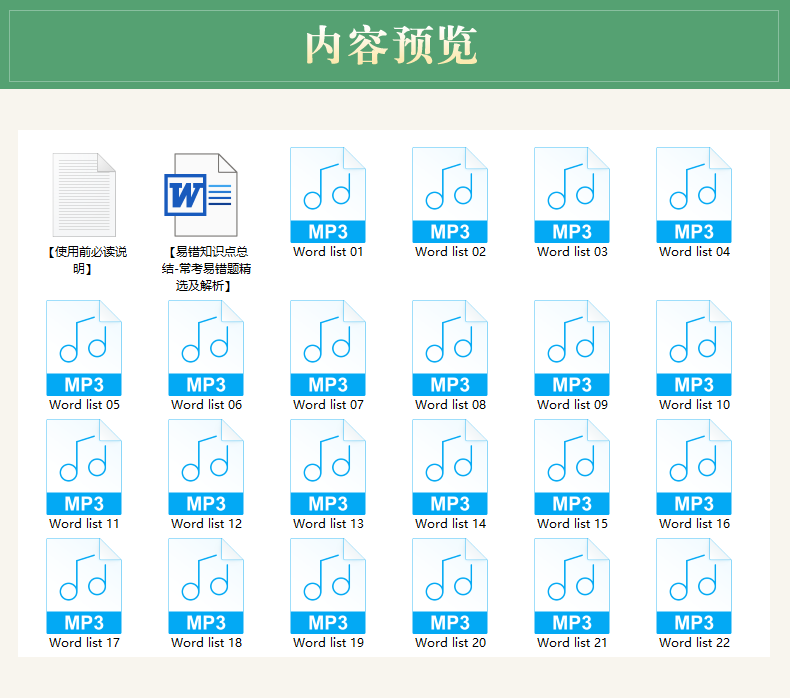Select the MP3 icon for Word list 16
This screenshot has width=790, height=698.
coord(694,467)
